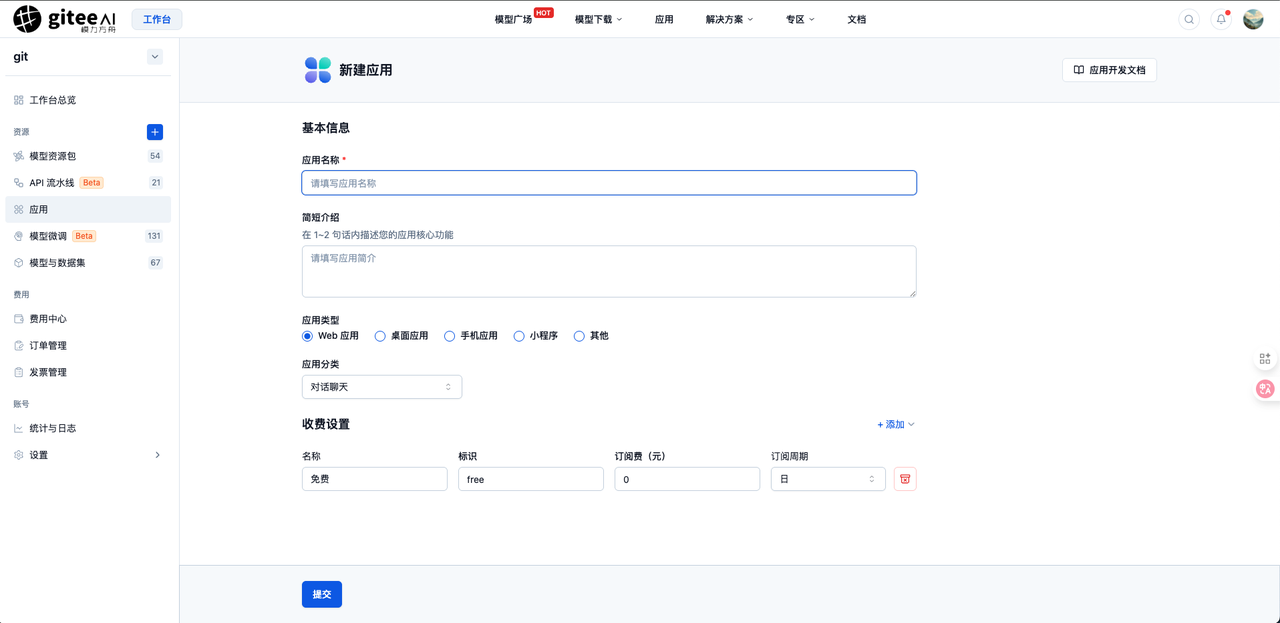Open the QR code floating icon

click(x=1265, y=358)
